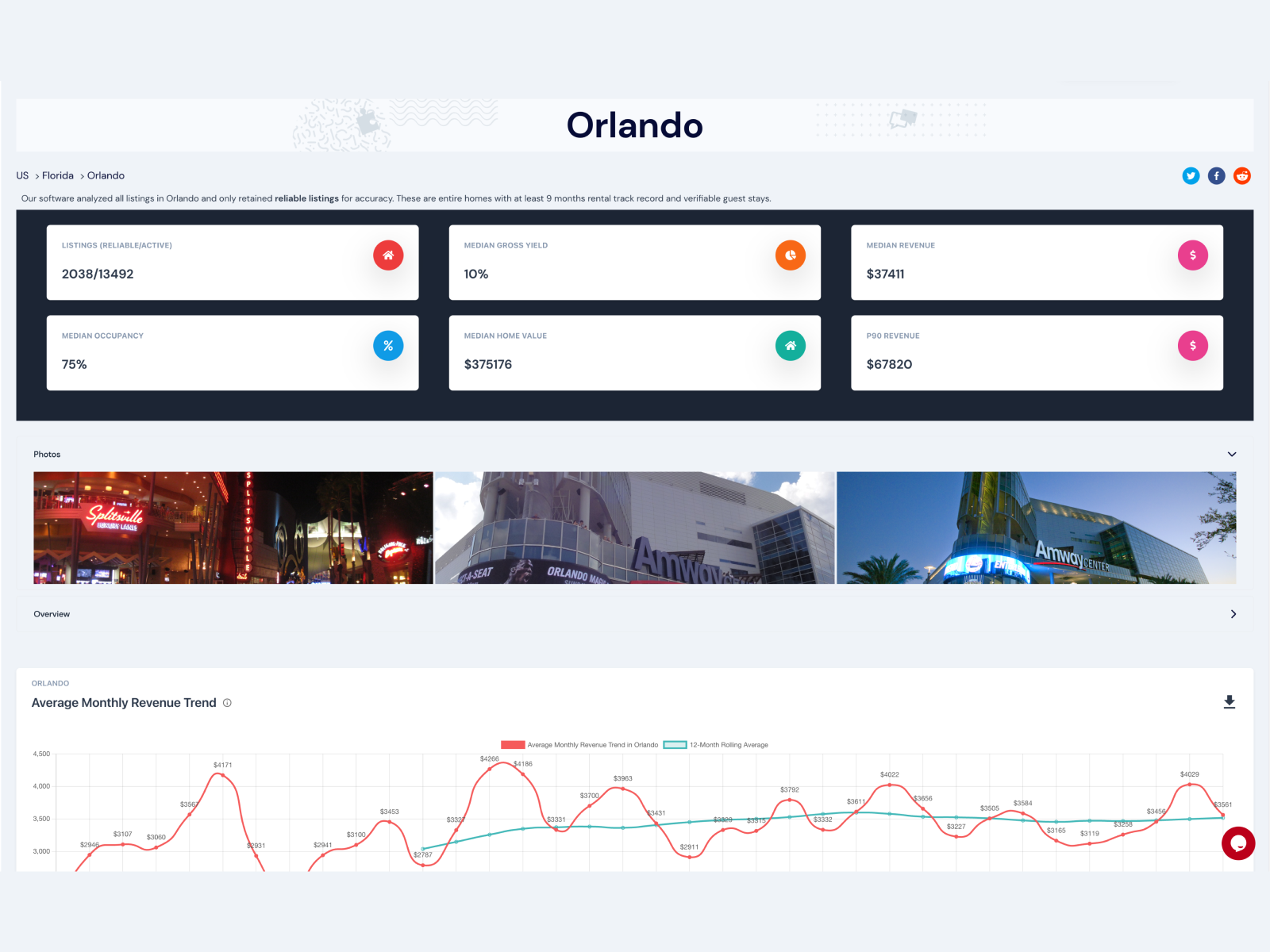Click $67820 P90 revenue value
The height and width of the screenshot is (952, 1270).
(889, 365)
